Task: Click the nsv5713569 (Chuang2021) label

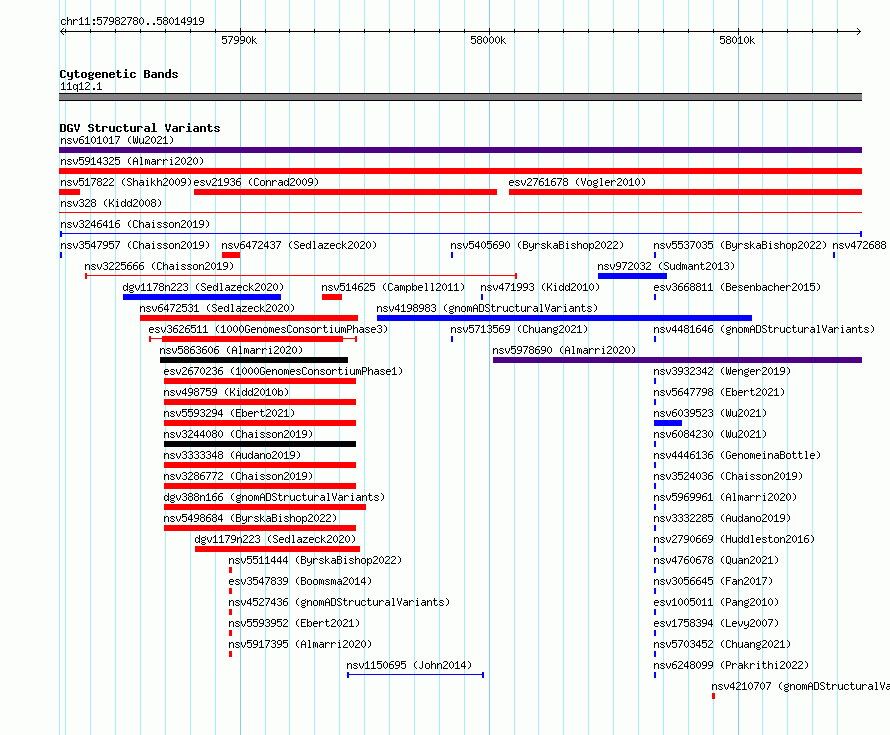Action: point(519,329)
